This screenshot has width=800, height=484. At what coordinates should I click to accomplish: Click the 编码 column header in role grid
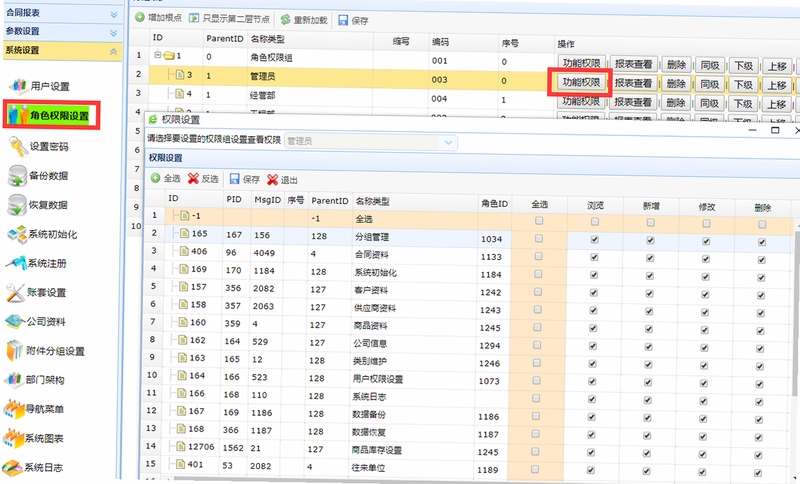(440, 42)
